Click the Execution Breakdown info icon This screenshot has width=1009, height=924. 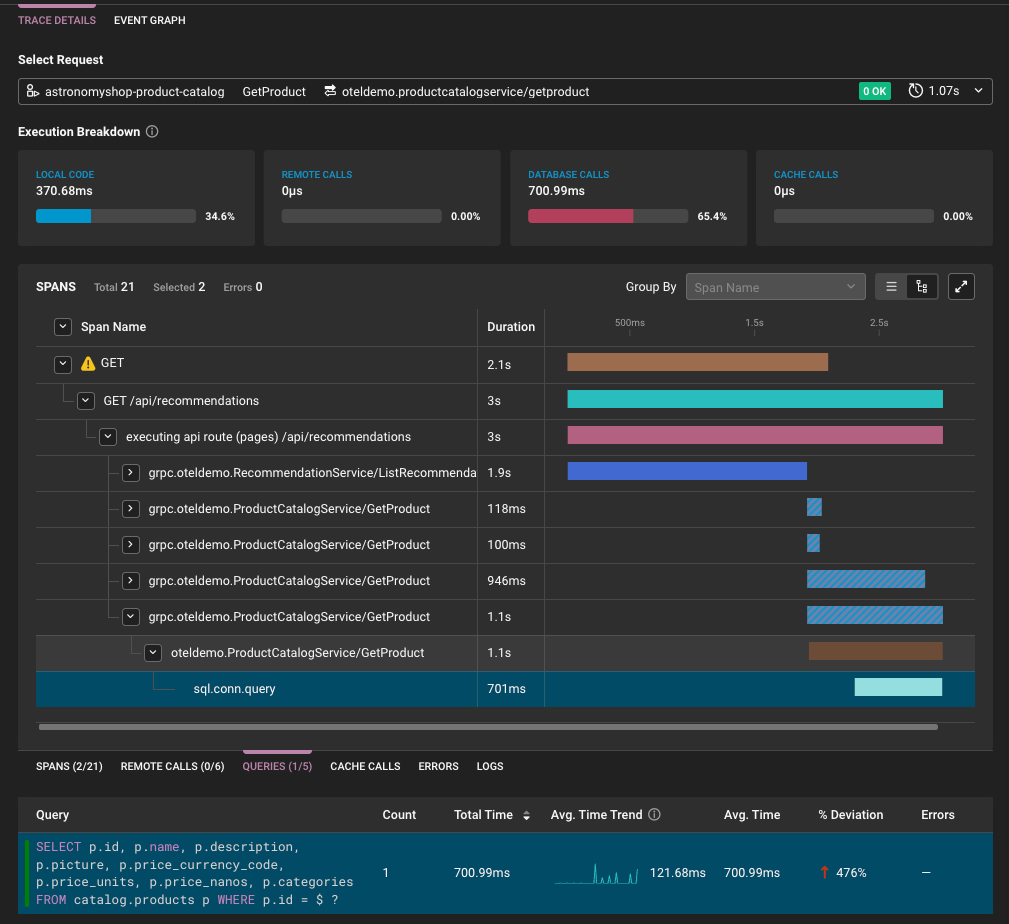pos(152,131)
